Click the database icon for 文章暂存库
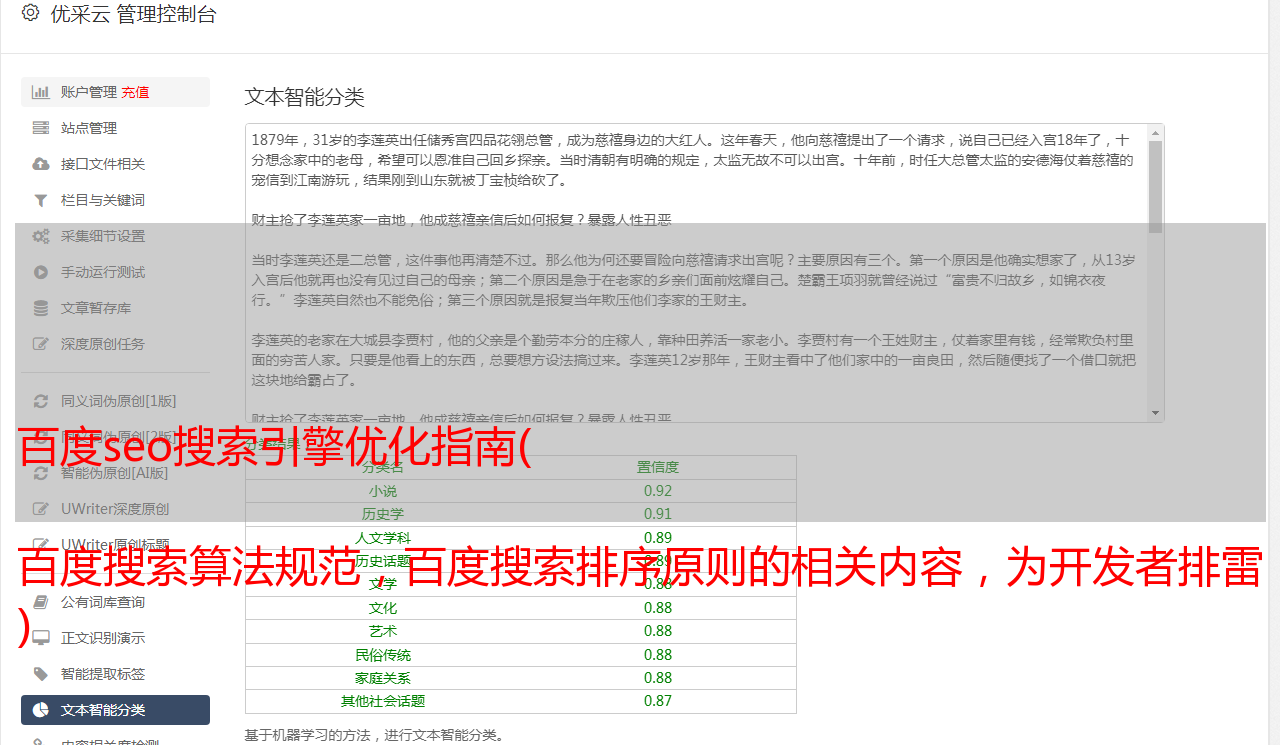The image size is (1280, 745). tap(41, 308)
